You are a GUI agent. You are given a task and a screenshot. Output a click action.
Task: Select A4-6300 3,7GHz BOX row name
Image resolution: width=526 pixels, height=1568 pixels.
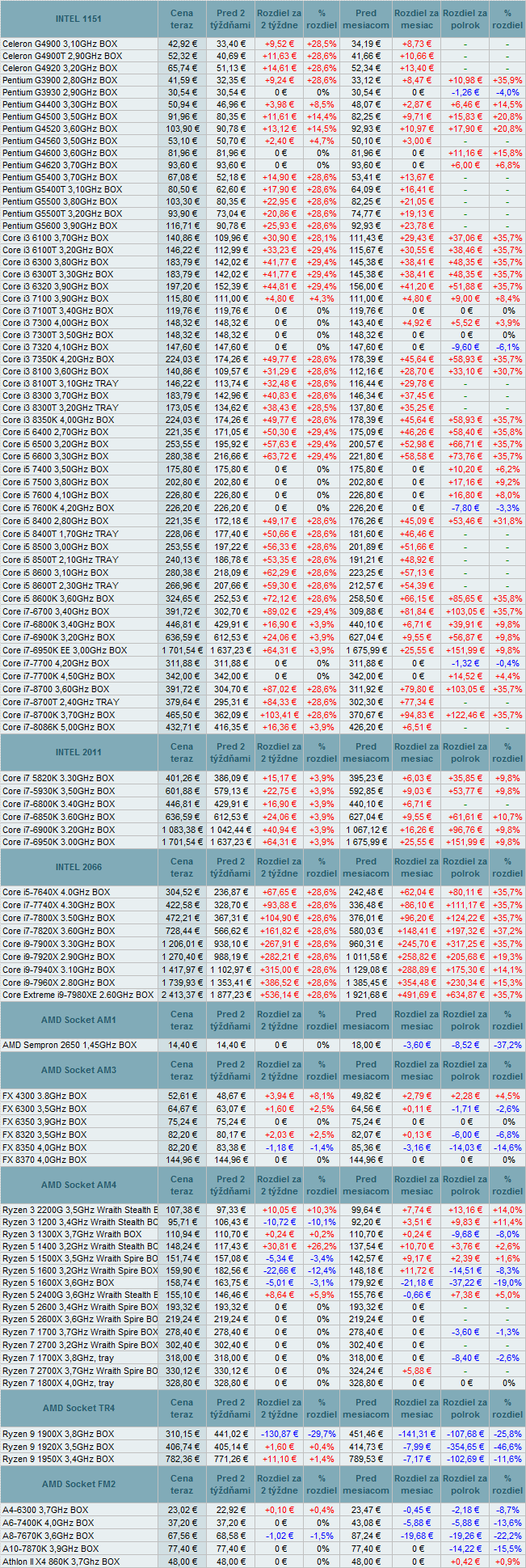pyautogui.click(x=45, y=1510)
